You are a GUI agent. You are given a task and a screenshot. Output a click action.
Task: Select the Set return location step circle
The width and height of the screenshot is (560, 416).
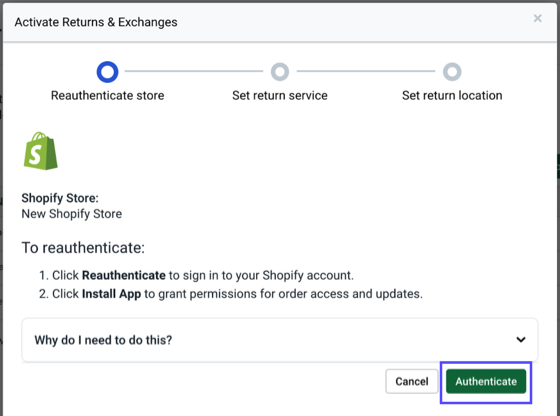[452, 72]
